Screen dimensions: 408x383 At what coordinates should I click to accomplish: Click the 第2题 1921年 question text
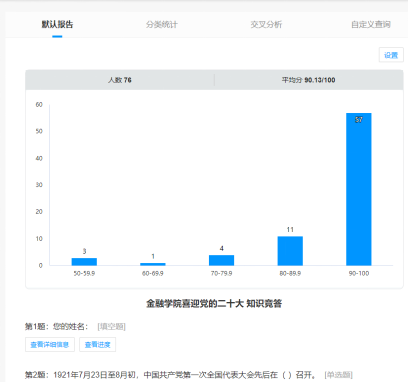click(170, 375)
